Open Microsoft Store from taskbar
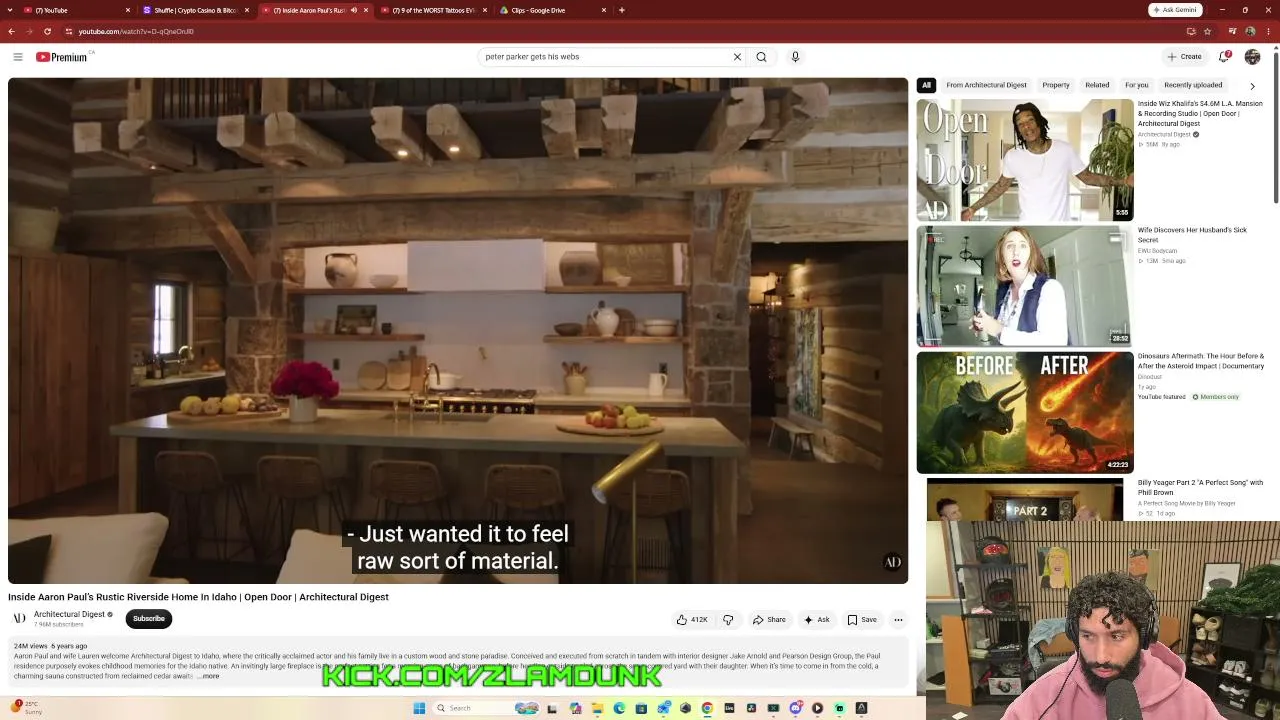This screenshot has width=1280, height=720. (x=641, y=708)
